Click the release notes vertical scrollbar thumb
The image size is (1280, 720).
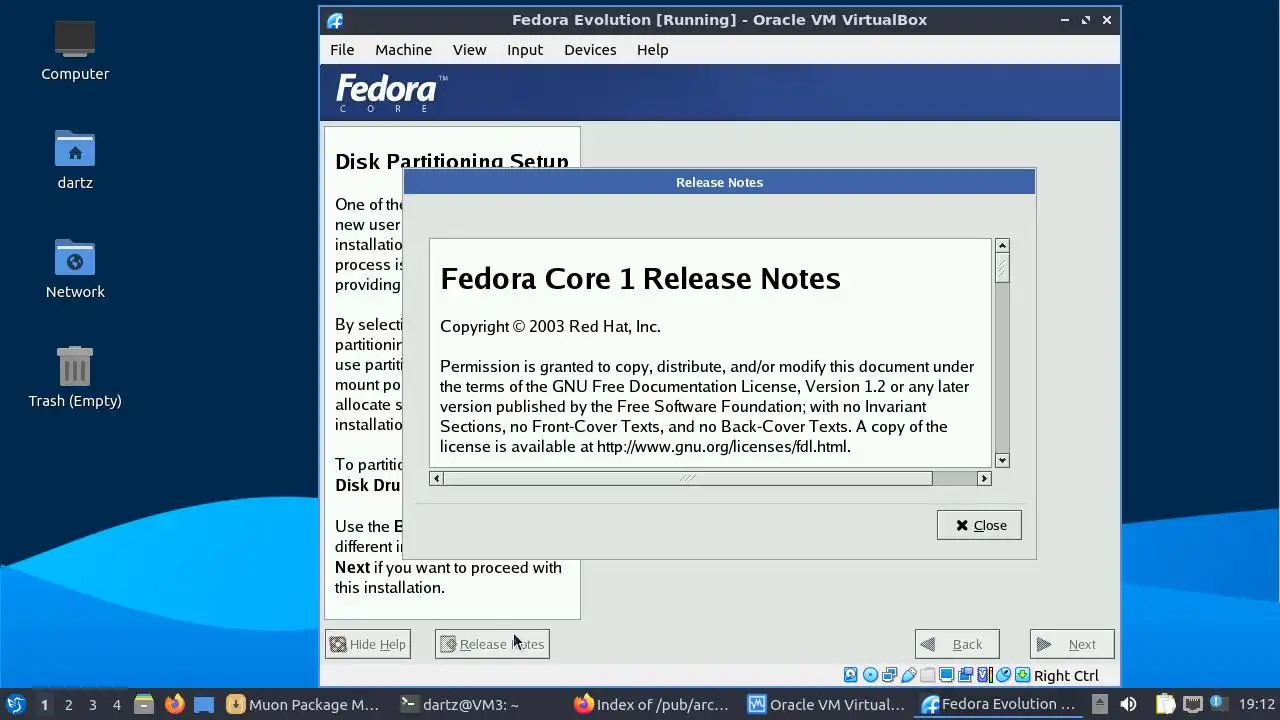point(1002,268)
